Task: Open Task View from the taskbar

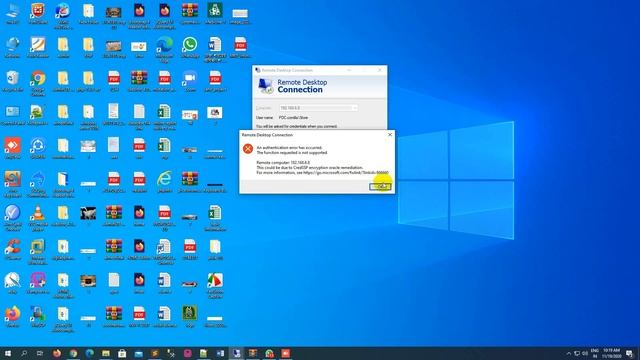Action: 40,353
